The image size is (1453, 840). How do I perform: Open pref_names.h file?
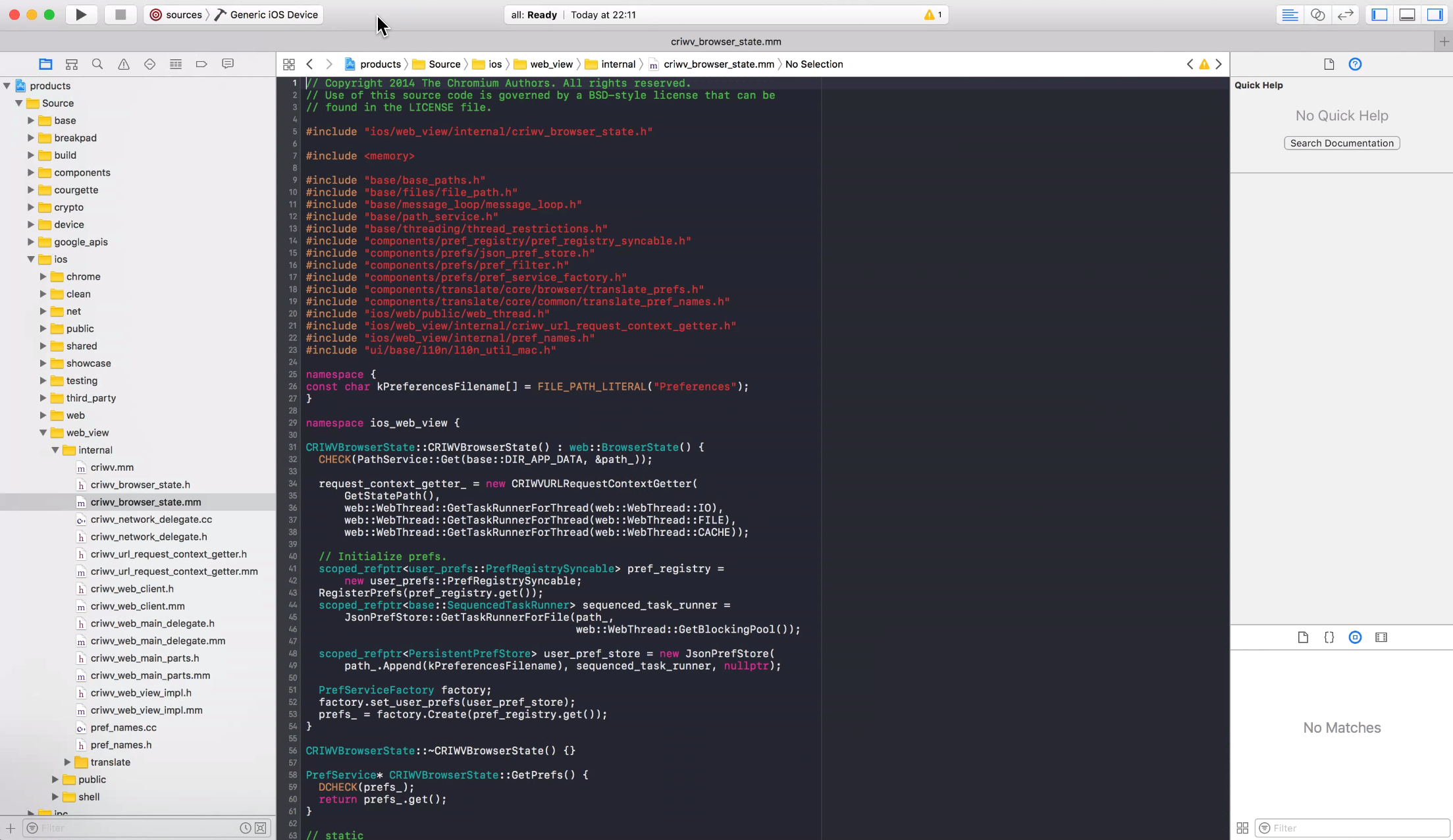click(121, 745)
